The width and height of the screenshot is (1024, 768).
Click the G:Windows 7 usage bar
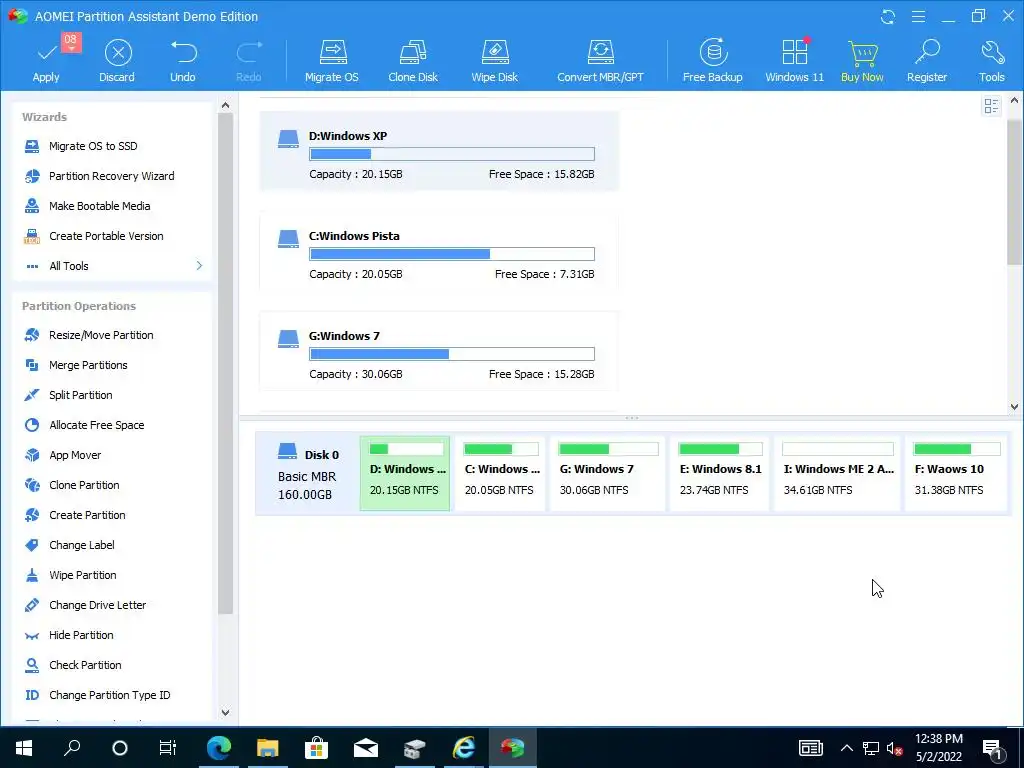pos(452,354)
